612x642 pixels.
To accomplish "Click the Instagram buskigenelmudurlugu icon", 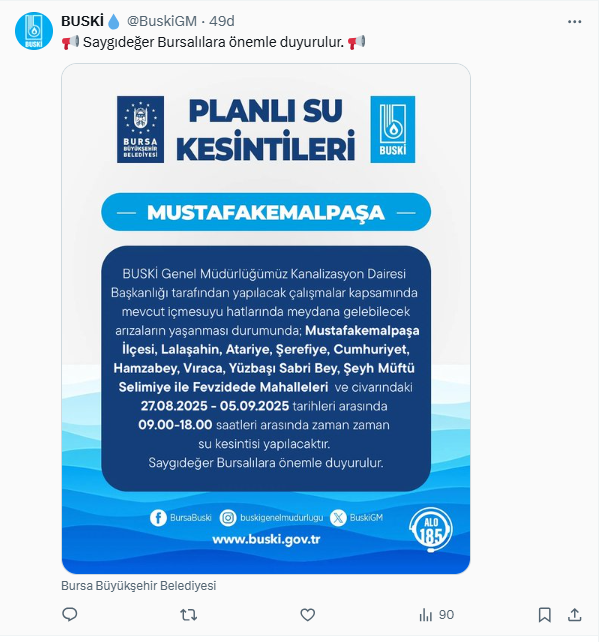I will [x=228, y=518].
